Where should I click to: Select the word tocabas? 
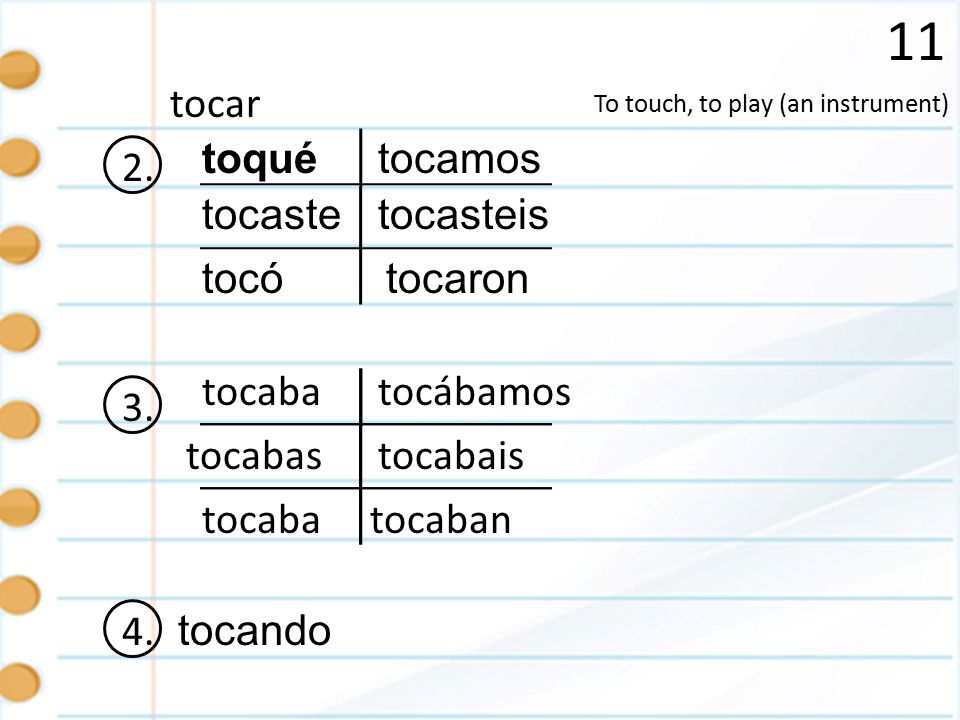tap(254, 456)
